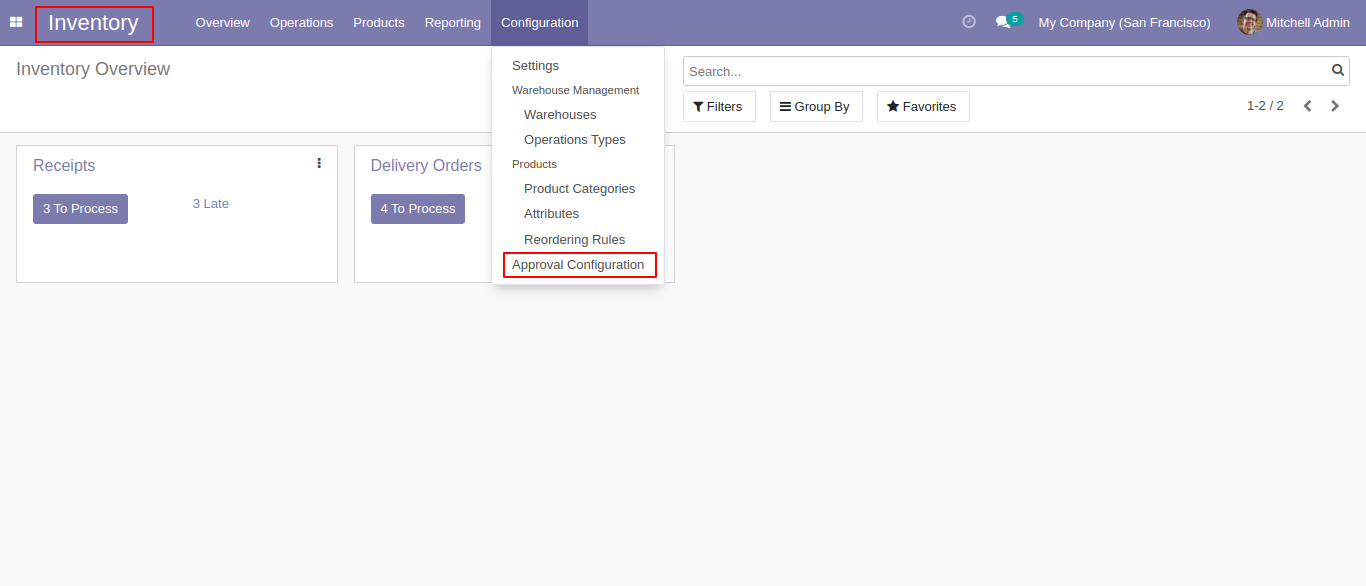Screen dimensions: 1366x586
Task: Click the 3 To Process button
Action: click(x=80, y=209)
